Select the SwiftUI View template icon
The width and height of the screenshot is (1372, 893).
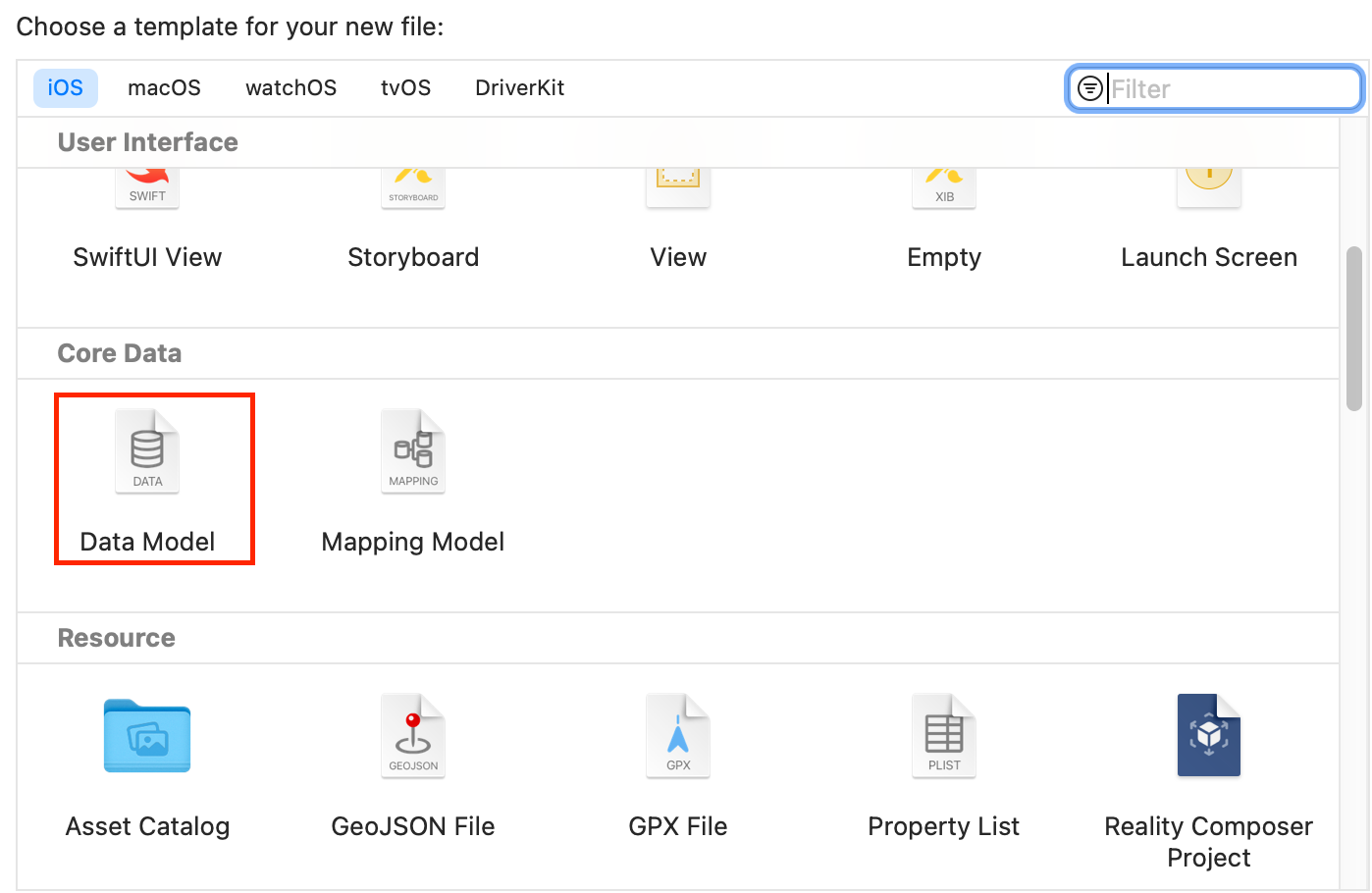(147, 188)
